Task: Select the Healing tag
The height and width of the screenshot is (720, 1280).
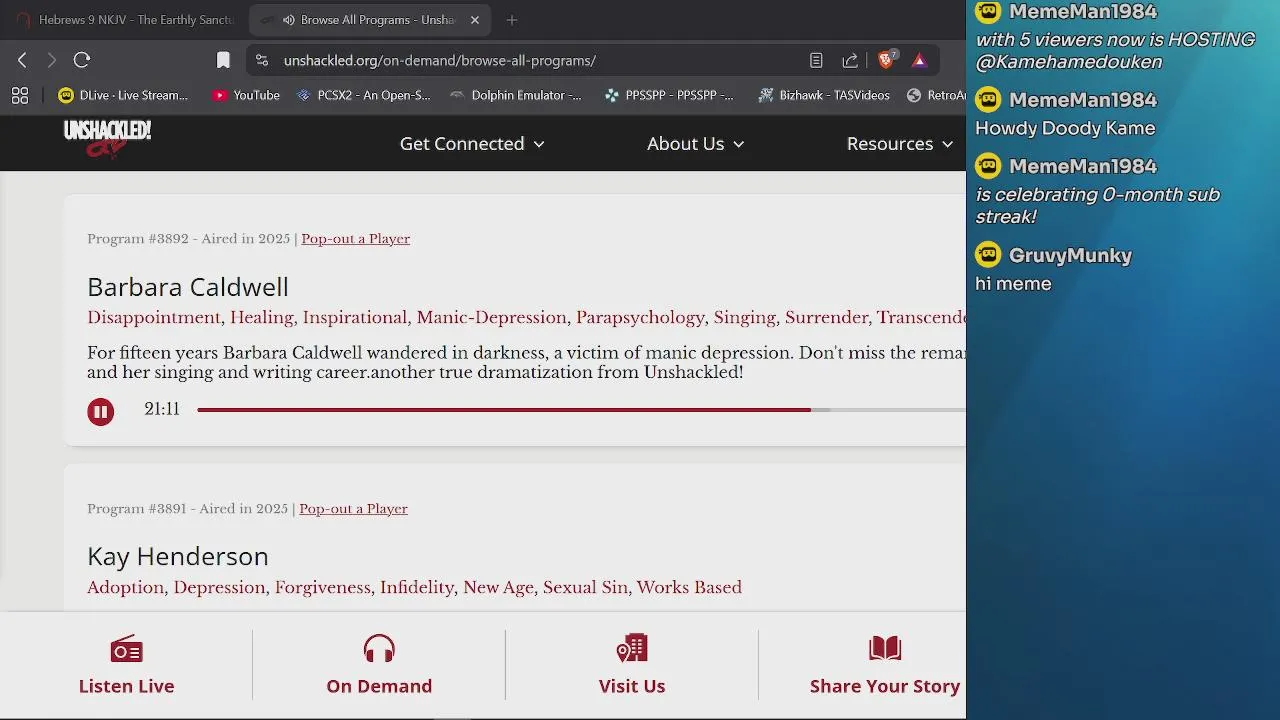Action: pyautogui.click(x=262, y=318)
